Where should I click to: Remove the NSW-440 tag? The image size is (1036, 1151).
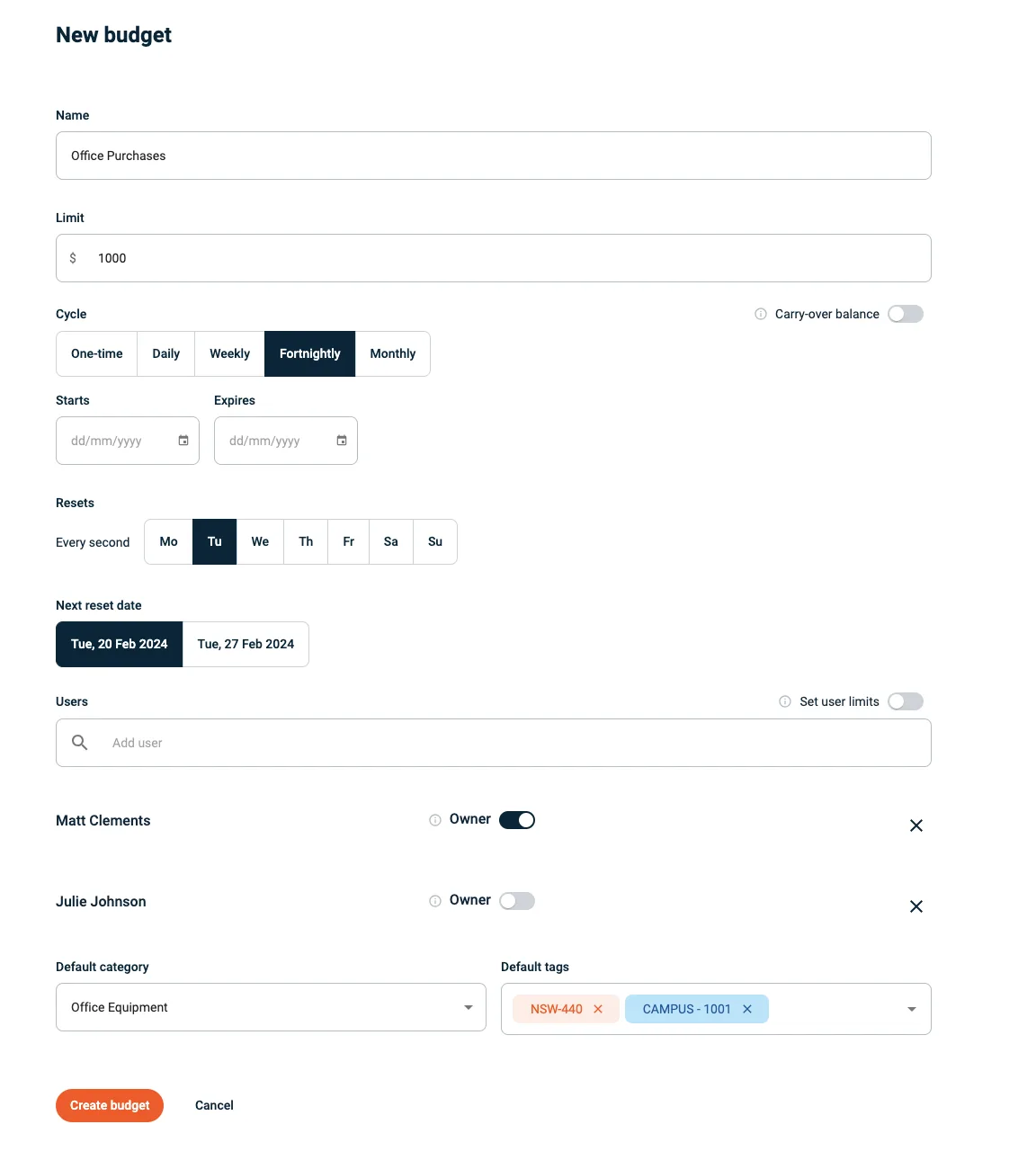point(598,1009)
